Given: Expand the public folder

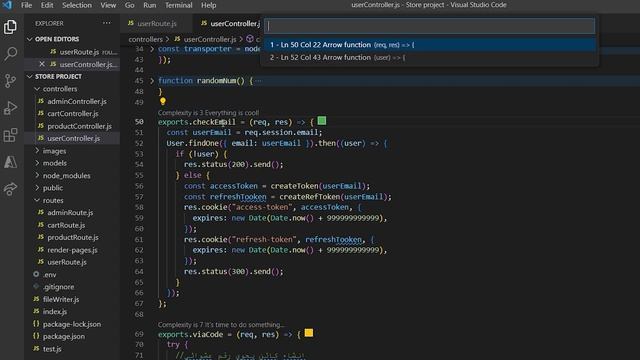Looking at the screenshot, I should coord(37,188).
